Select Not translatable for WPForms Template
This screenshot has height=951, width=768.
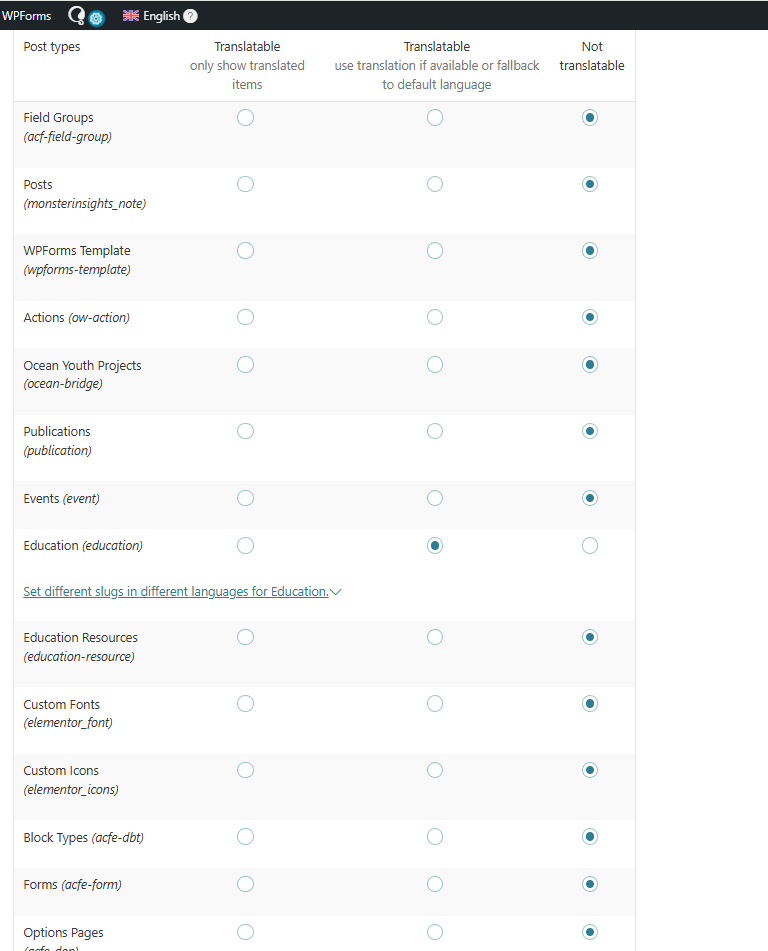[590, 251]
